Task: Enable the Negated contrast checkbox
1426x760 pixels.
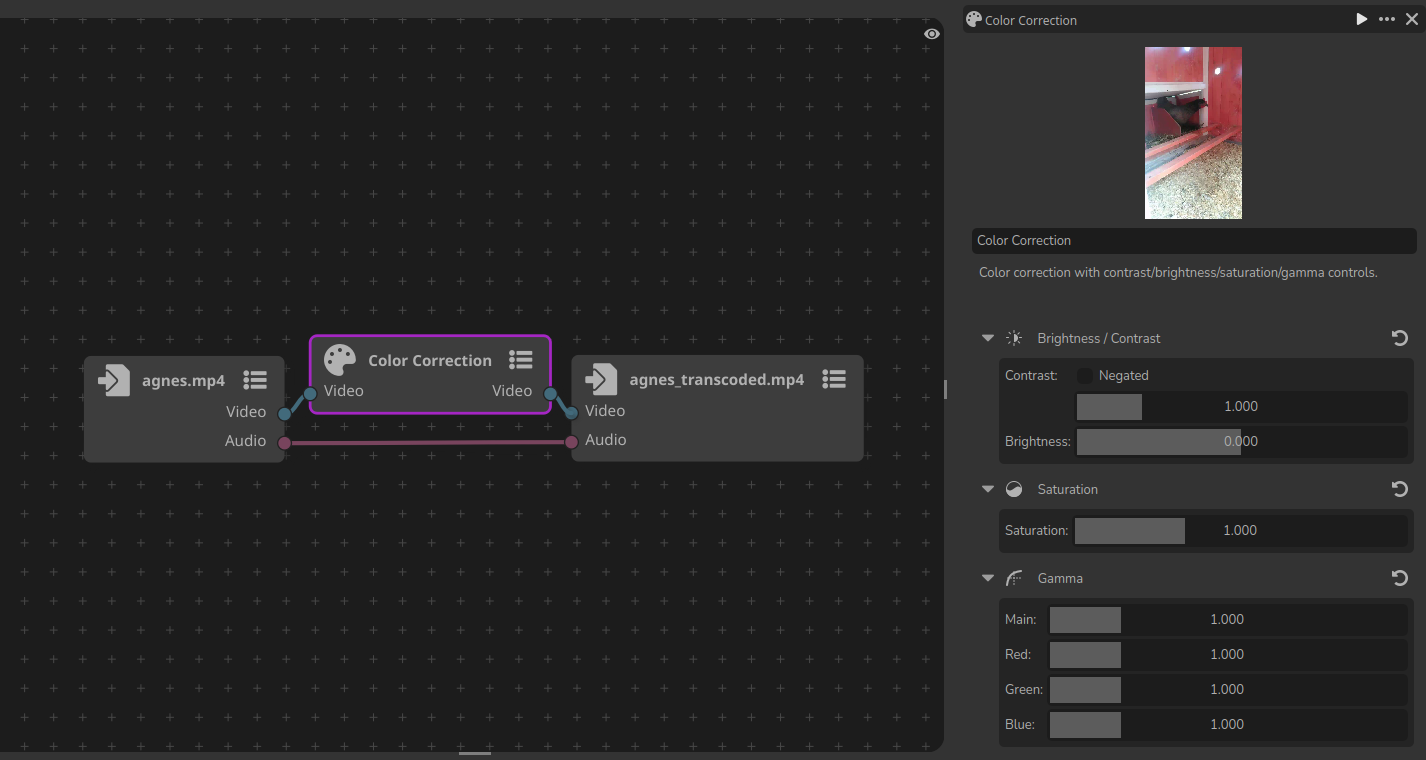Action: 1084,376
